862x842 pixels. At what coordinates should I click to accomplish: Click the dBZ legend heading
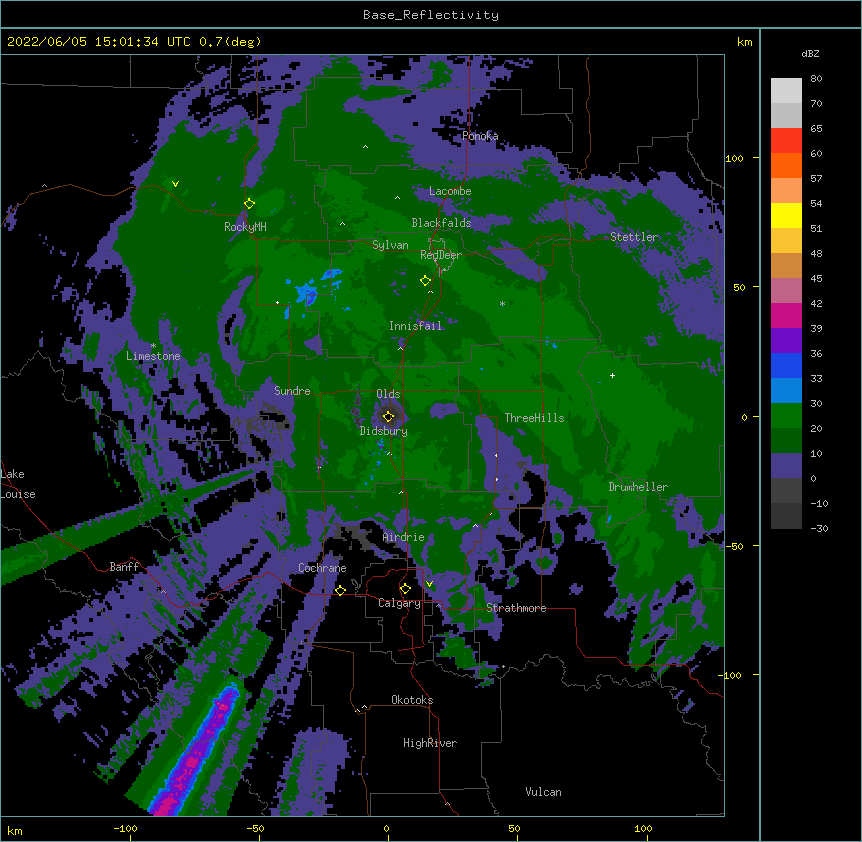tap(810, 53)
